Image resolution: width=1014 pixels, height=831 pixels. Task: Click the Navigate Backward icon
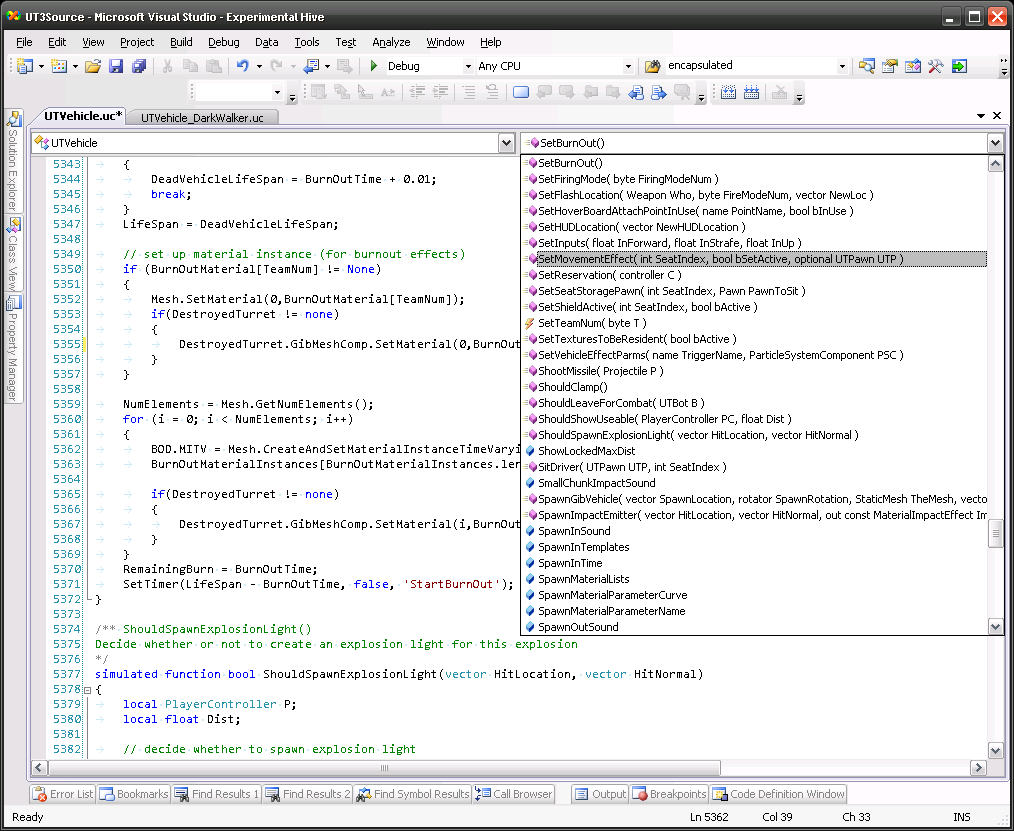[312, 66]
